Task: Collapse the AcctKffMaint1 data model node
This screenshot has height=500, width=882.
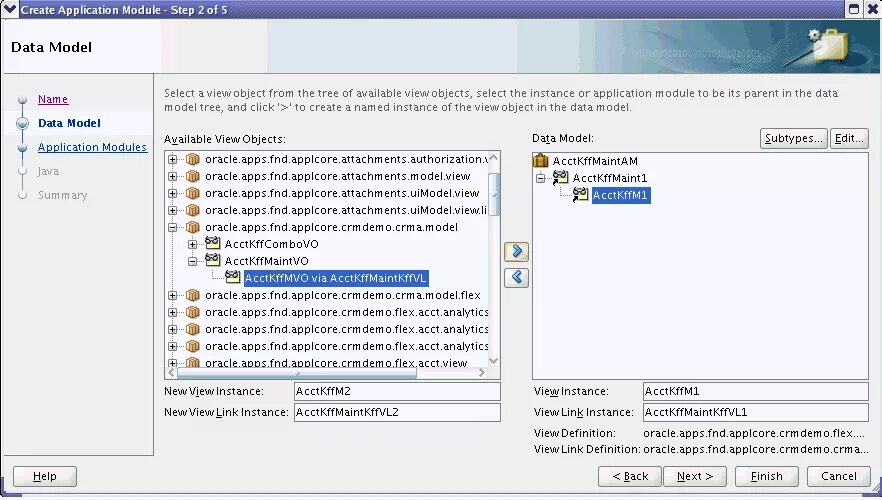Action: pos(541,178)
